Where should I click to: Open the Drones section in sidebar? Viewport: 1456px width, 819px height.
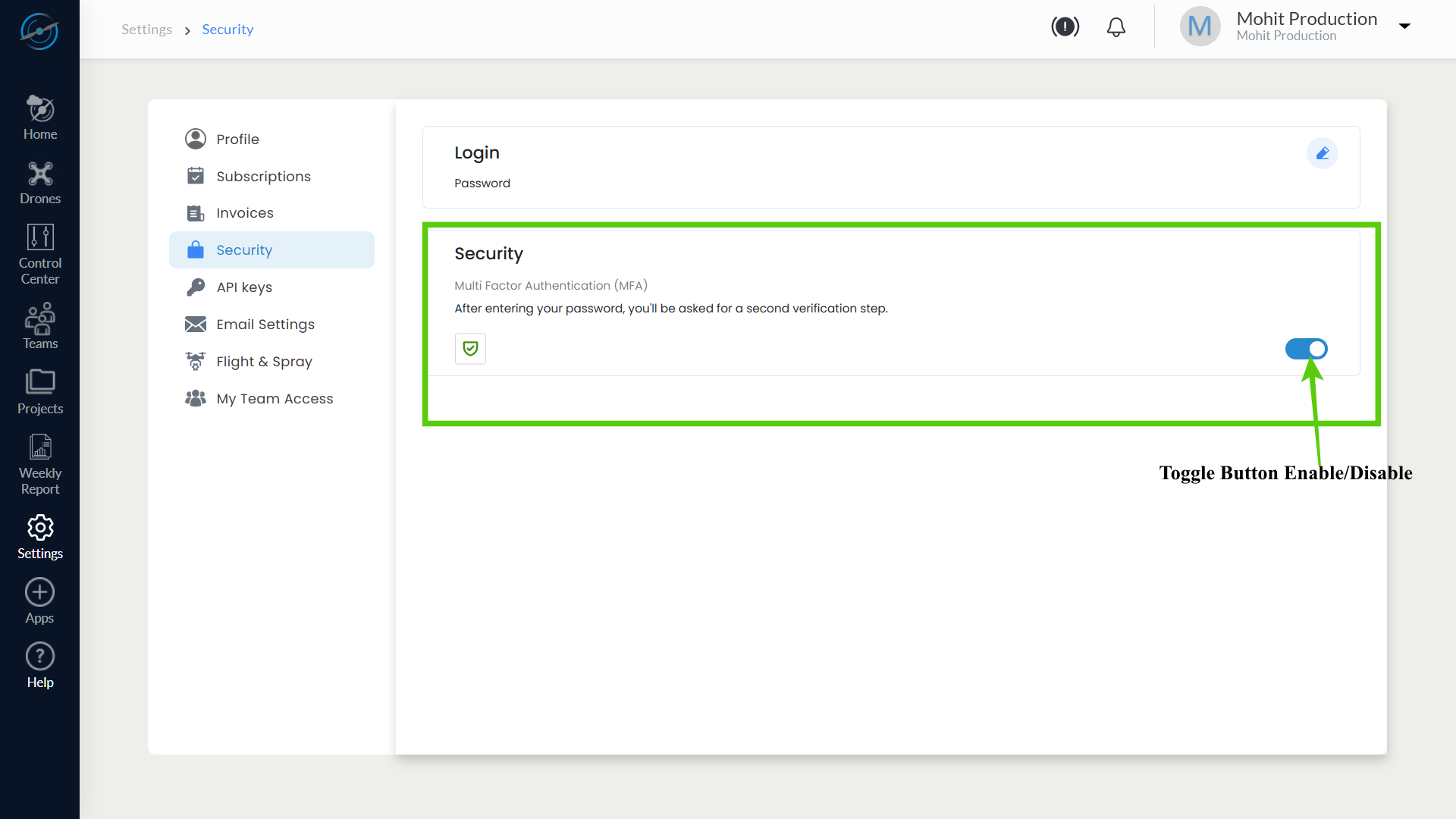click(x=40, y=183)
